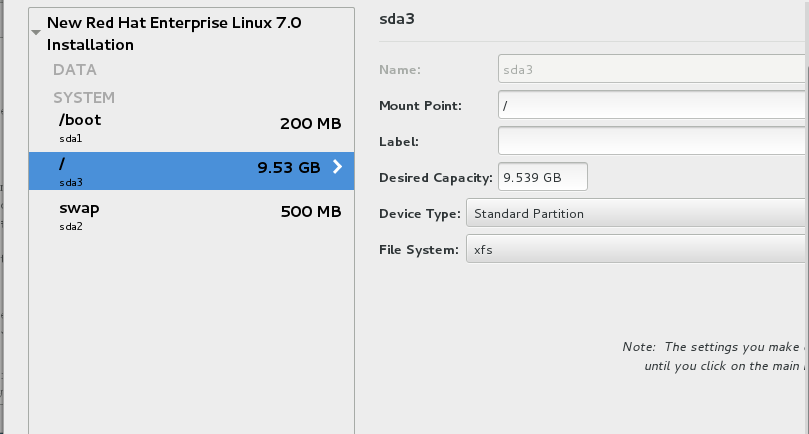Click the Desired Capacity label
Image resolution: width=809 pixels, height=434 pixels.
pyautogui.click(x=435, y=178)
